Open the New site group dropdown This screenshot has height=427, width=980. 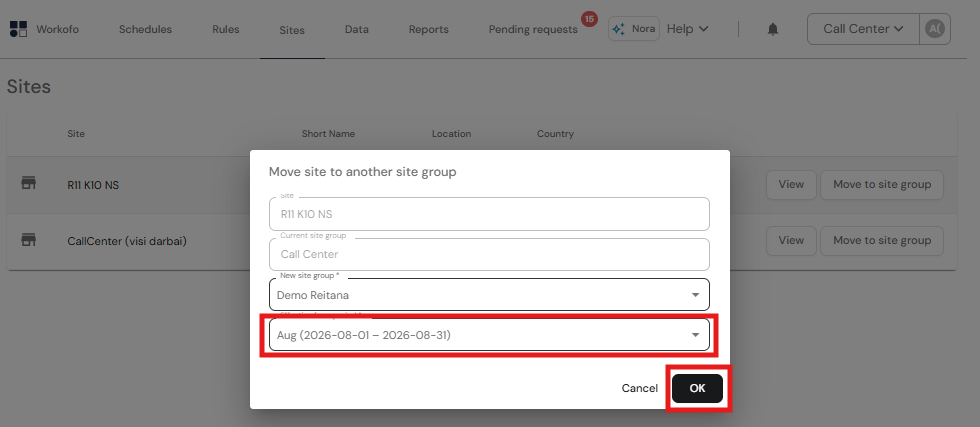click(x=489, y=294)
